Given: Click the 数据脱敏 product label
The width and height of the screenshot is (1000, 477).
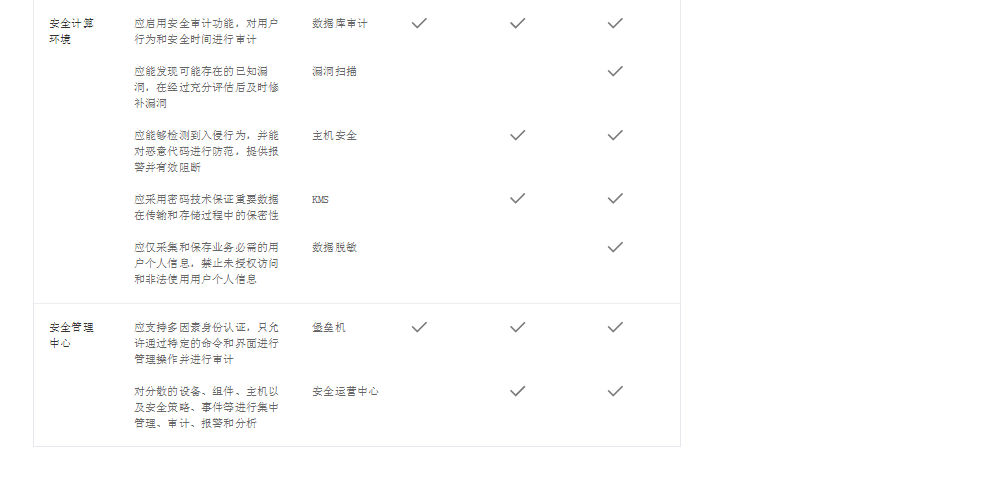Looking at the screenshot, I should 334,247.
